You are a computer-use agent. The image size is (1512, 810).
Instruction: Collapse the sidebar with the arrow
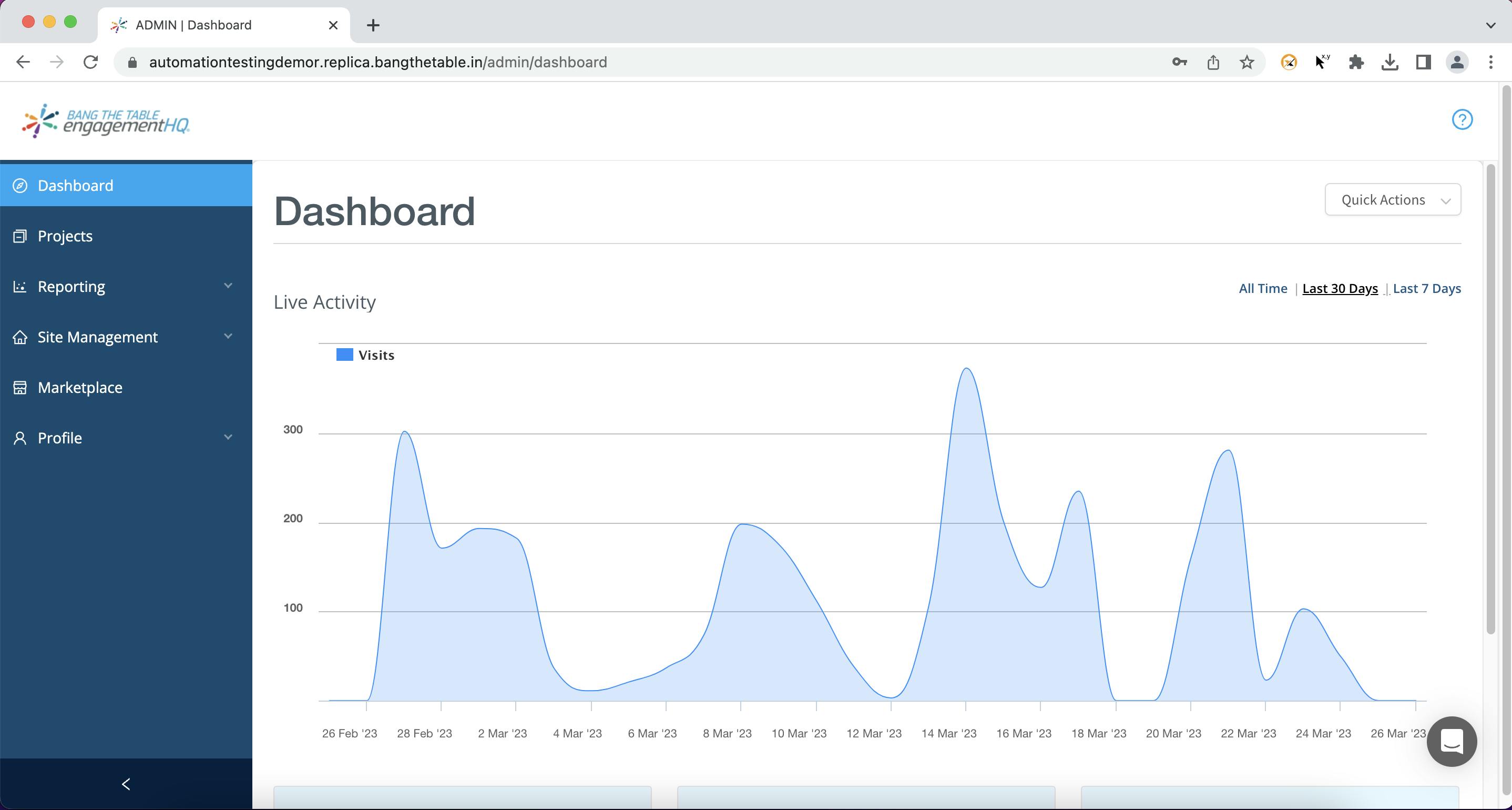pyautogui.click(x=126, y=784)
